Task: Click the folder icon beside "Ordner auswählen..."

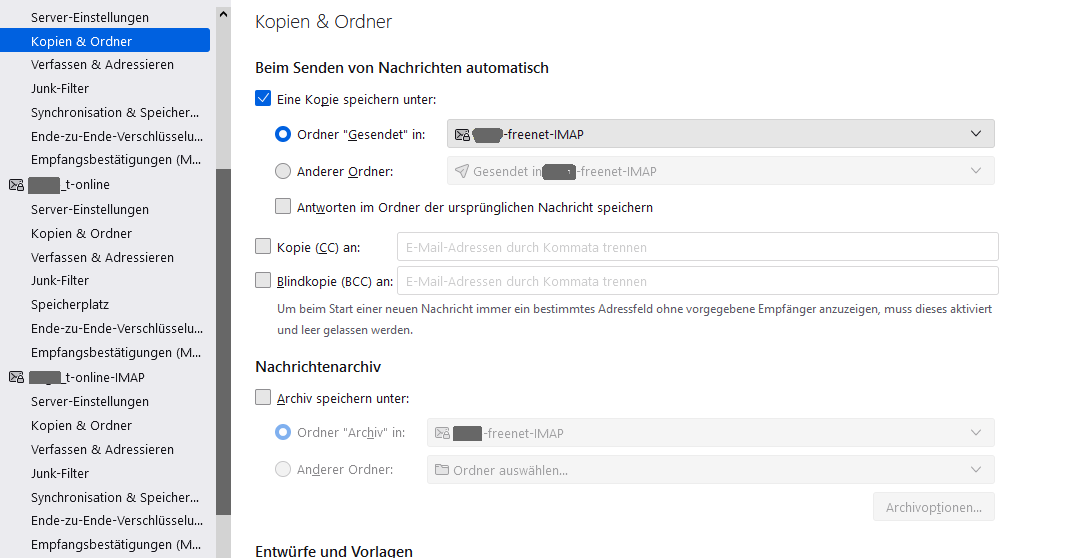Action: [441, 470]
